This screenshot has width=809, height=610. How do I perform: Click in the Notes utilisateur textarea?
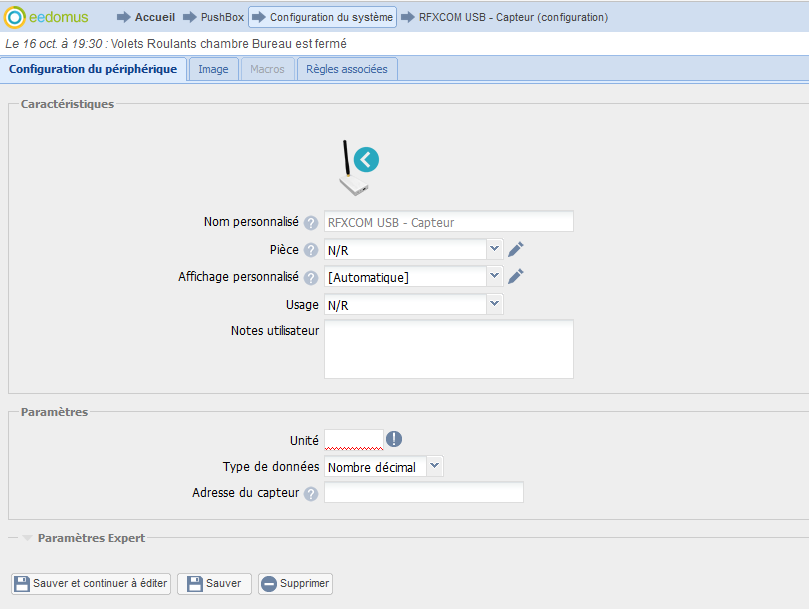pyautogui.click(x=448, y=349)
